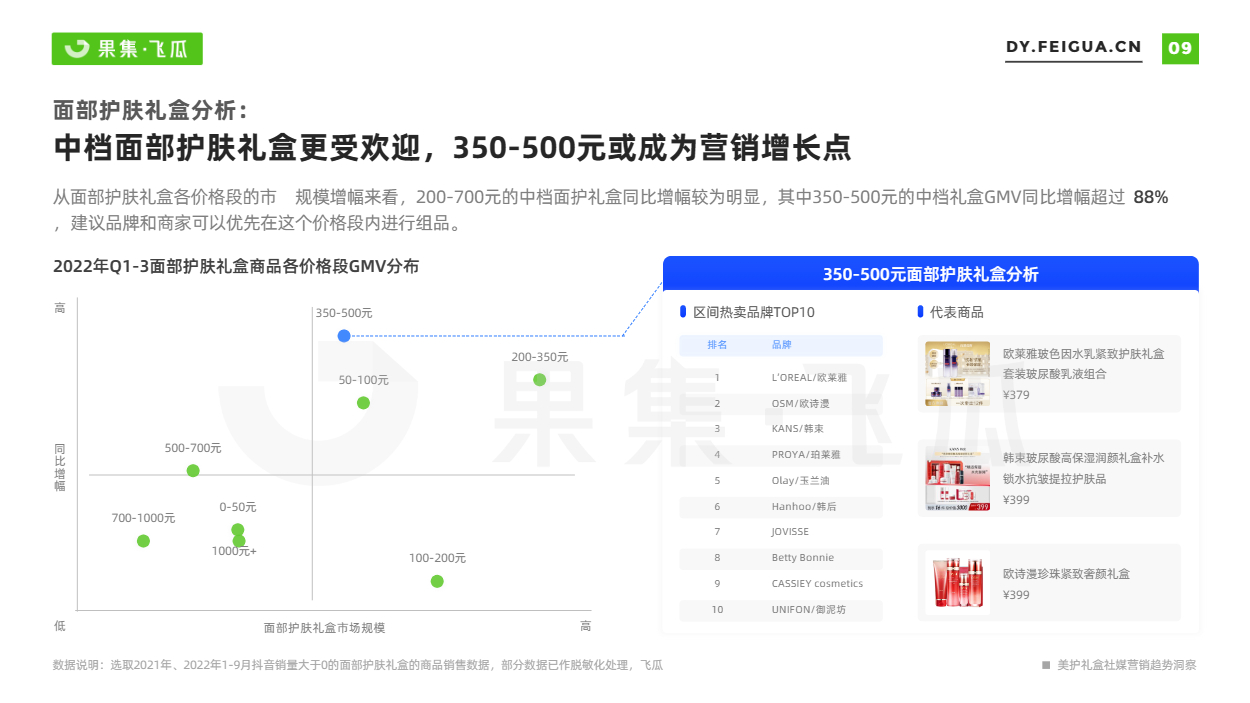Click the "品牌" column header
This screenshot has height=703, width=1250.
781,345
